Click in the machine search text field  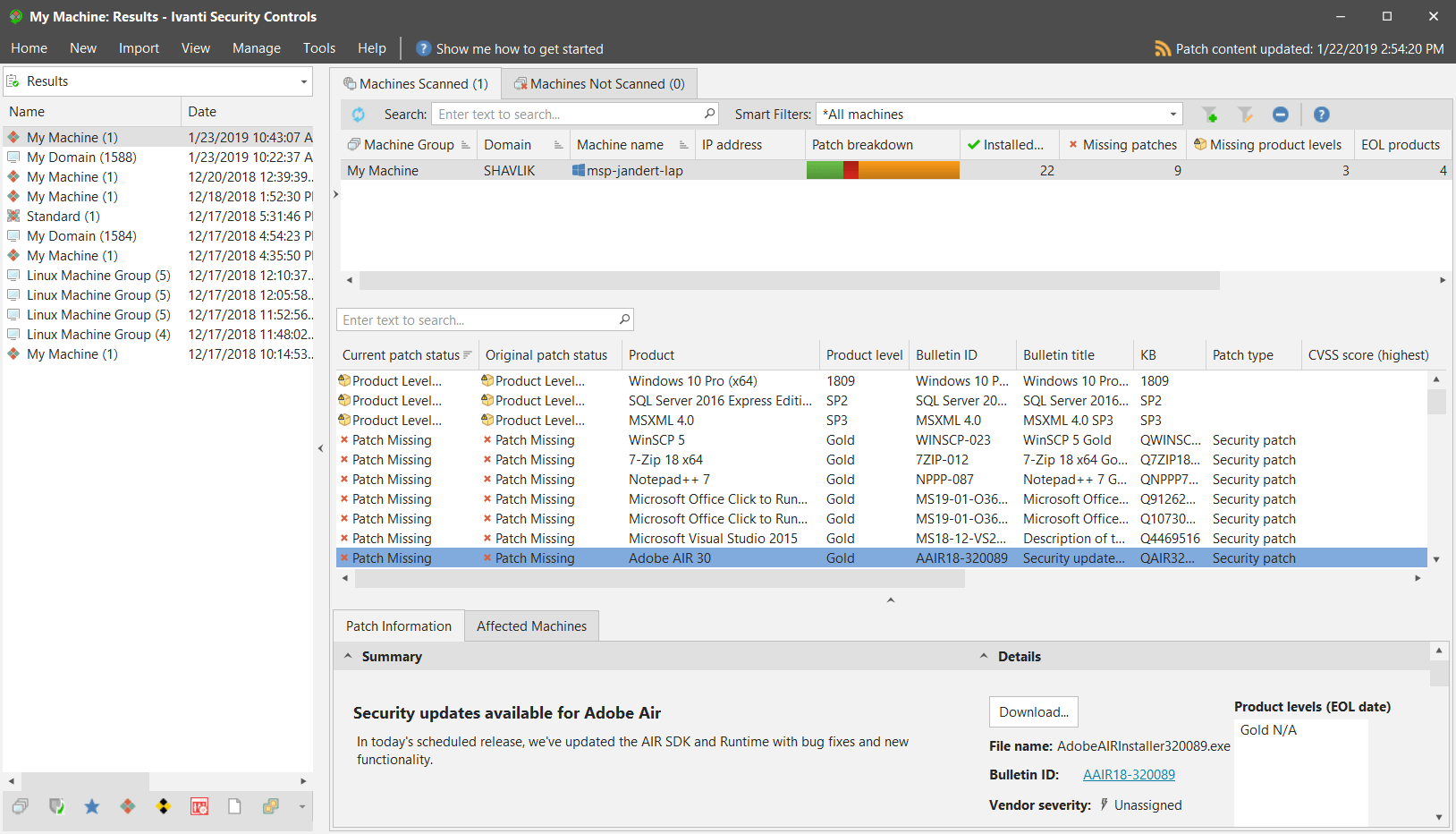[568, 115]
